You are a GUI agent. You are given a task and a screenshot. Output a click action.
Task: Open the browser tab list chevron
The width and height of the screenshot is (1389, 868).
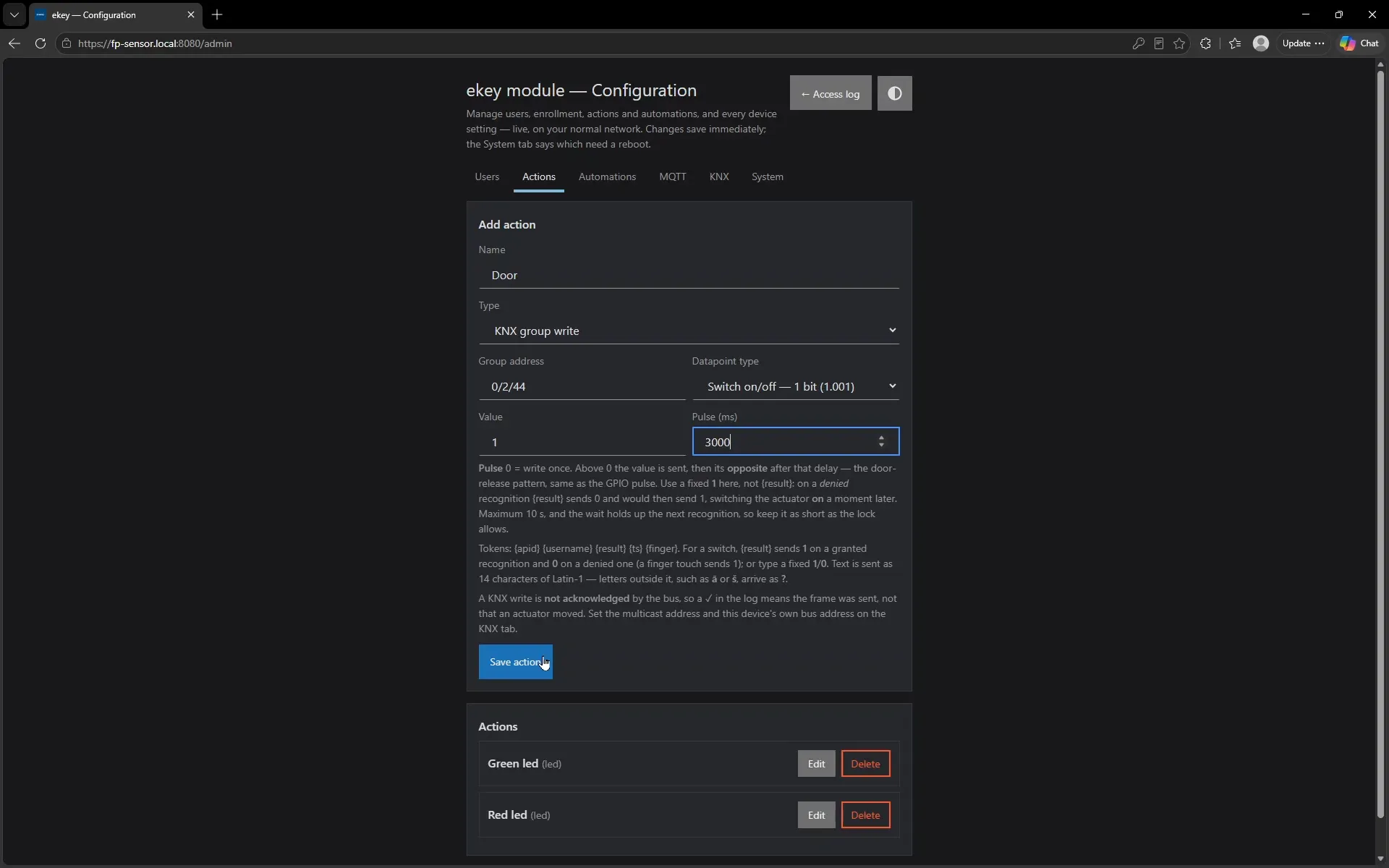14,14
